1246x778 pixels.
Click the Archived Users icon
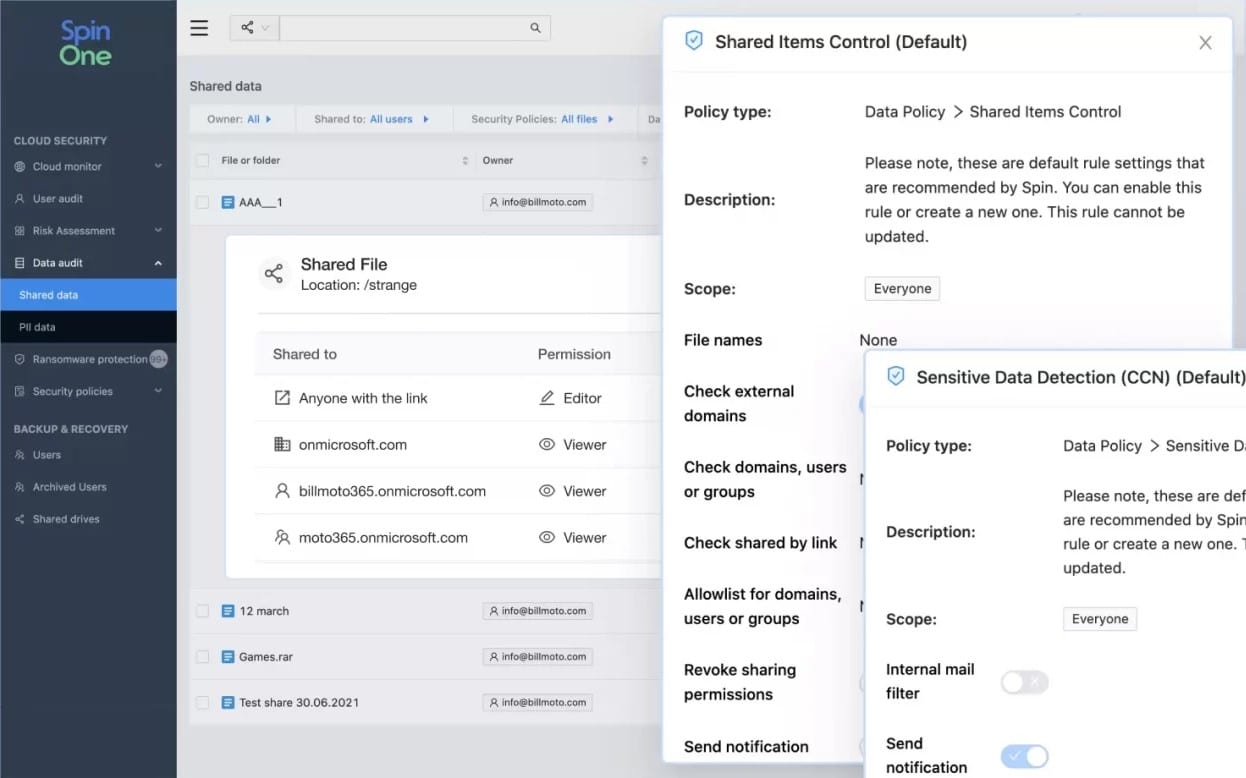tap(20, 487)
